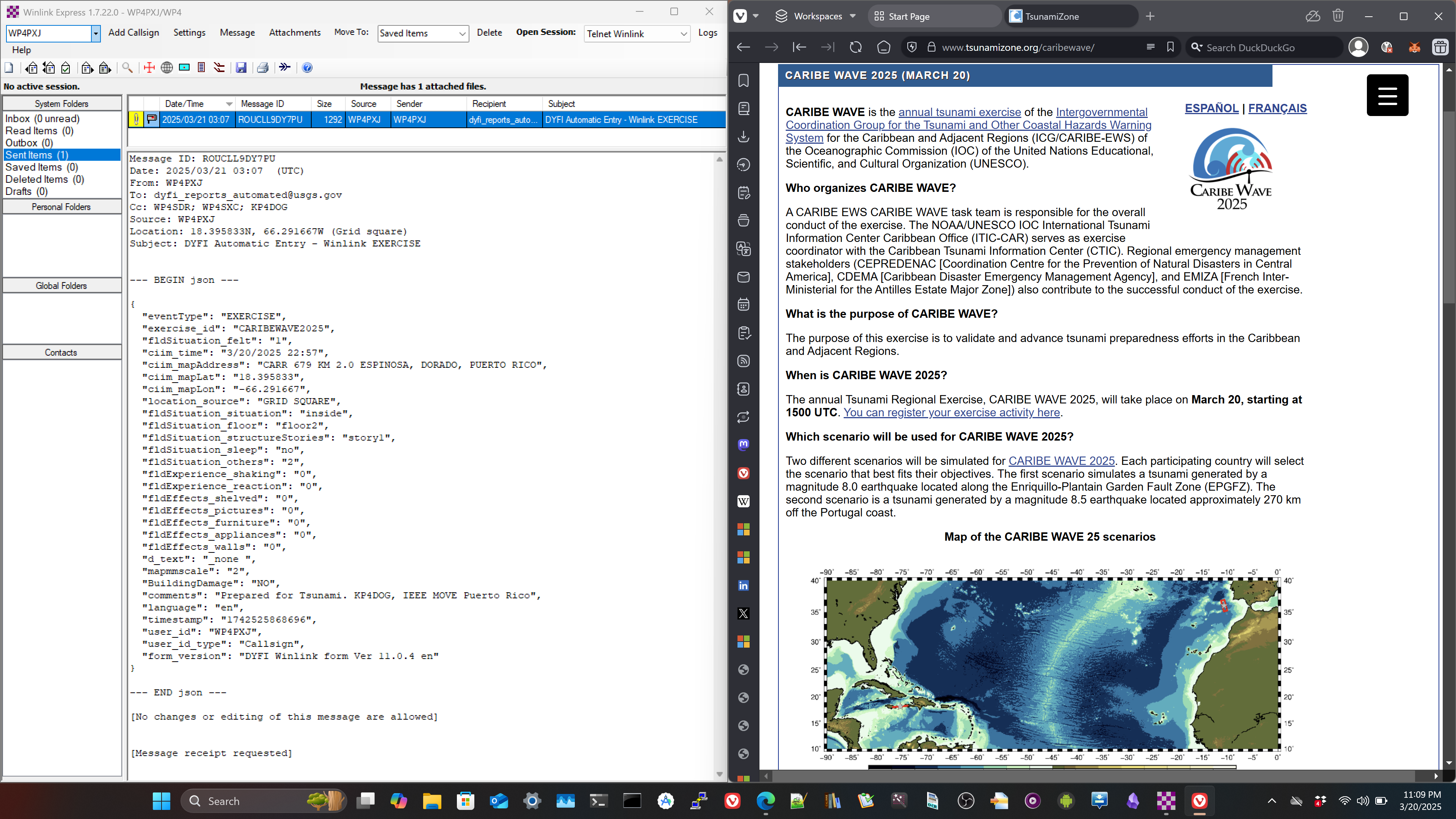
Task: Open the Mastodon web panel
Action: click(x=744, y=445)
